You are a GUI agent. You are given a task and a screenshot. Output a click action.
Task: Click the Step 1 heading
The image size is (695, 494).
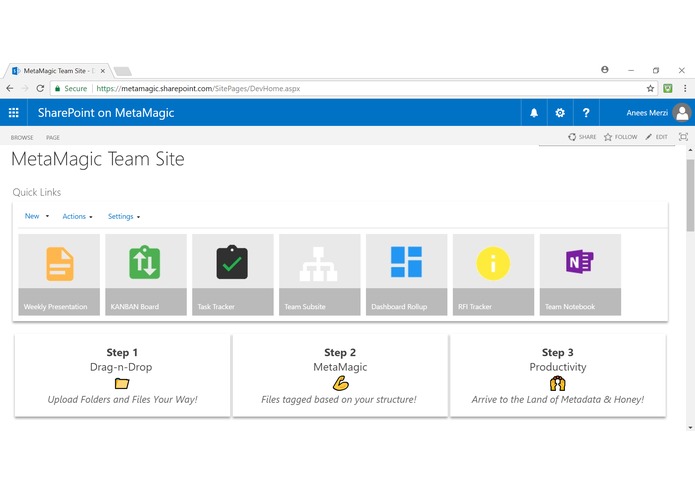(x=122, y=353)
